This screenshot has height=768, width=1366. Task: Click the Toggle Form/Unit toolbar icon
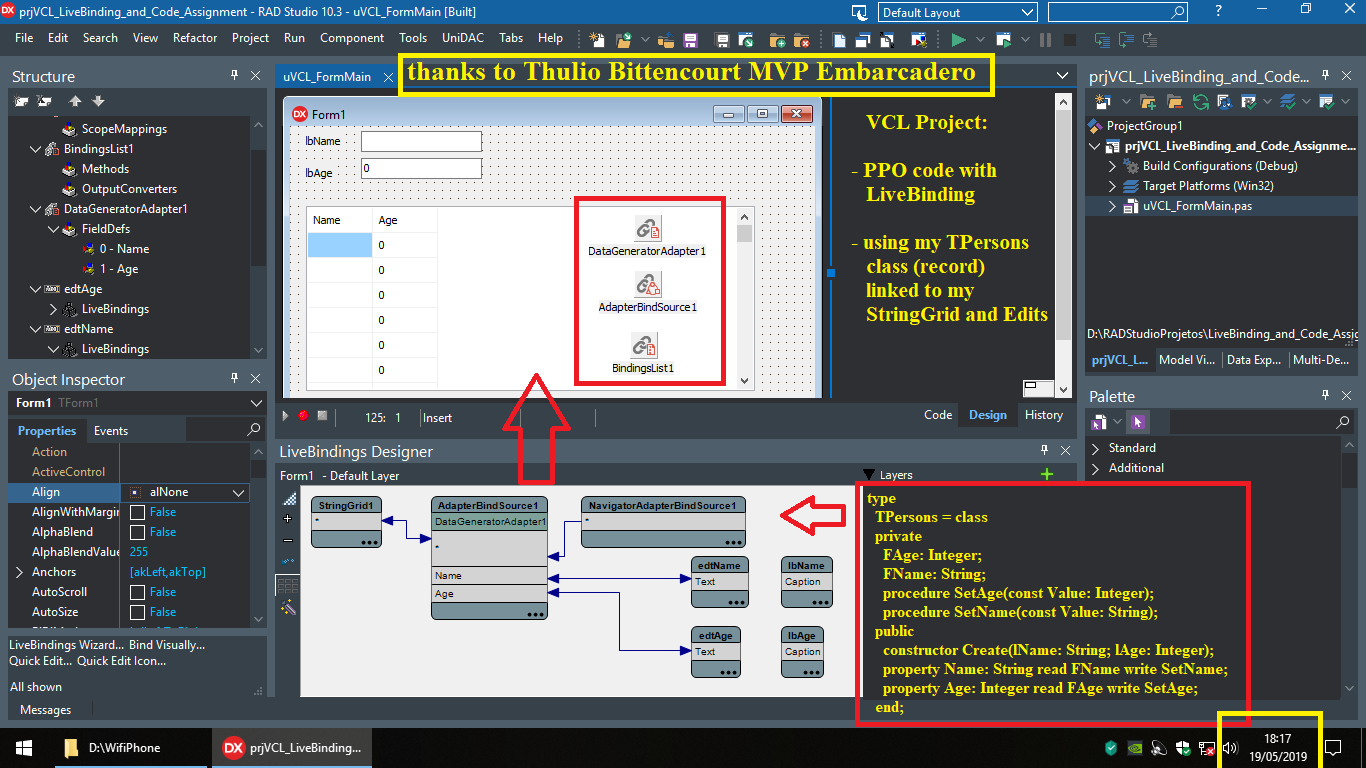click(x=886, y=40)
